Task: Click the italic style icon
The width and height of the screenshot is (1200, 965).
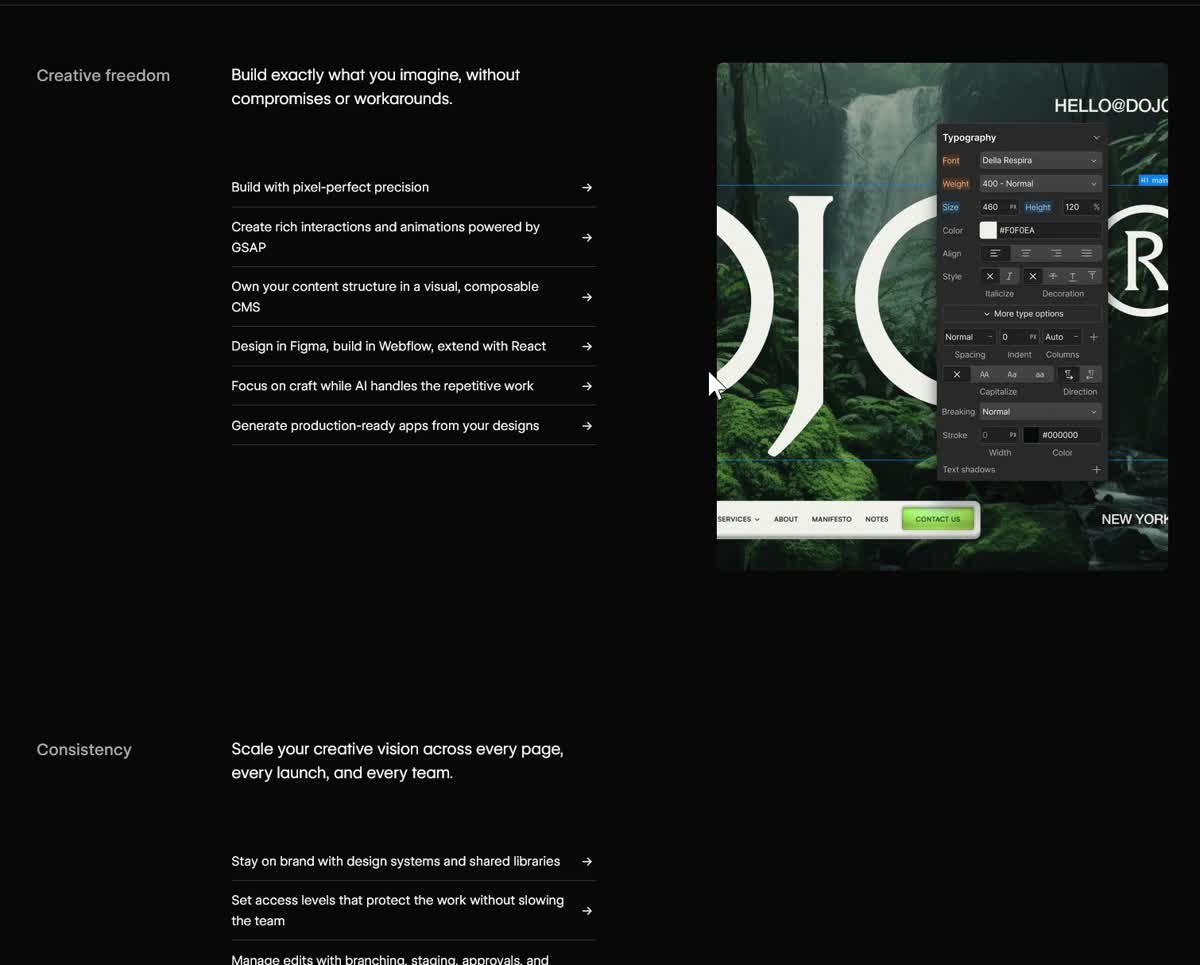Action: [x=1009, y=276]
